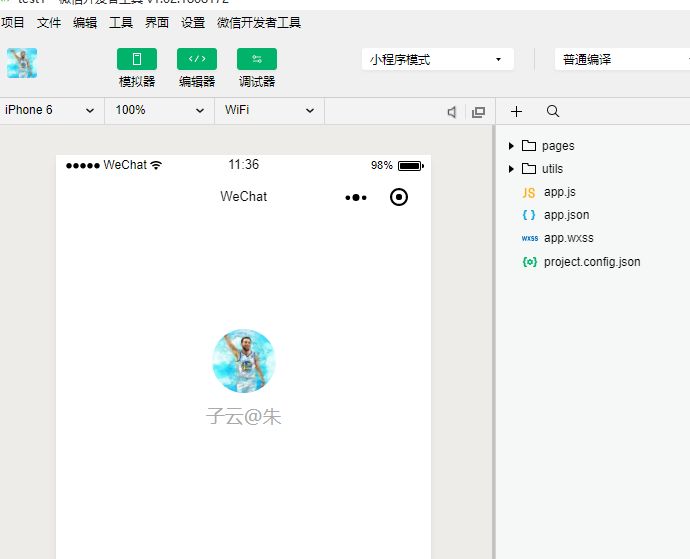Open the 微信开发者工具 menu

[x=259, y=22]
